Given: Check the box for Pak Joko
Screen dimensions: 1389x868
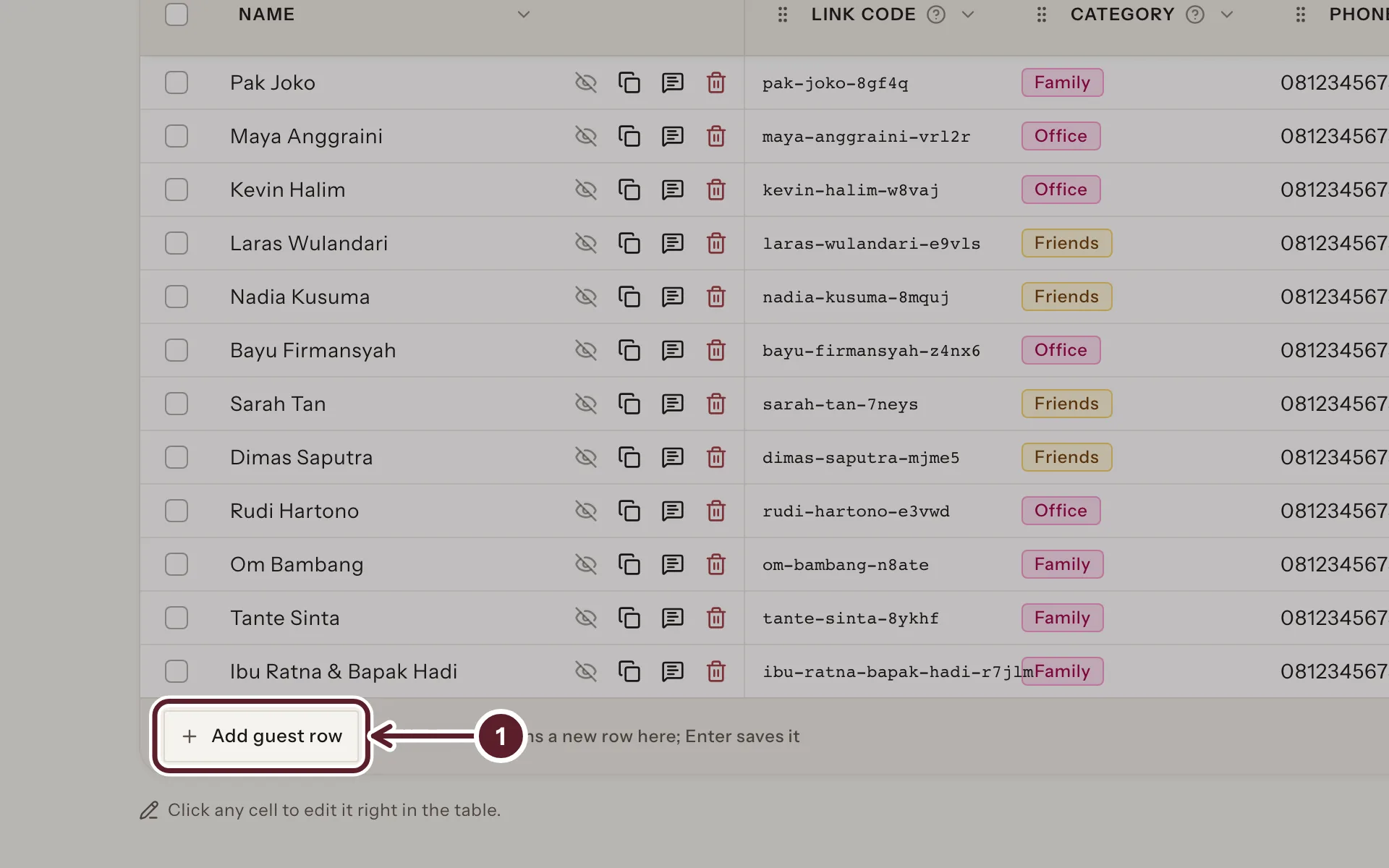Looking at the screenshot, I should (177, 82).
